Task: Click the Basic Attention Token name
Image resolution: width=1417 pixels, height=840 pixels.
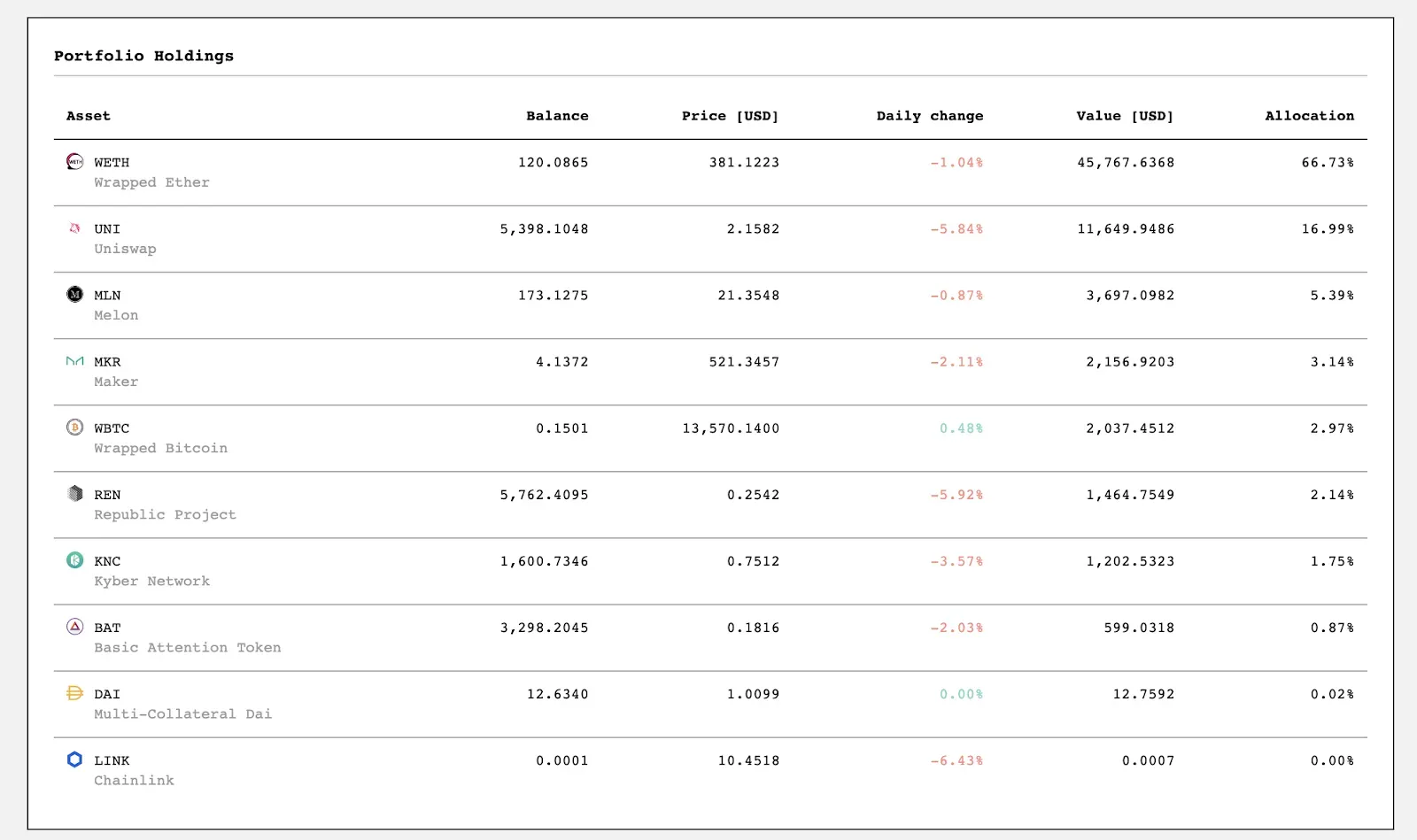Action: [188, 647]
